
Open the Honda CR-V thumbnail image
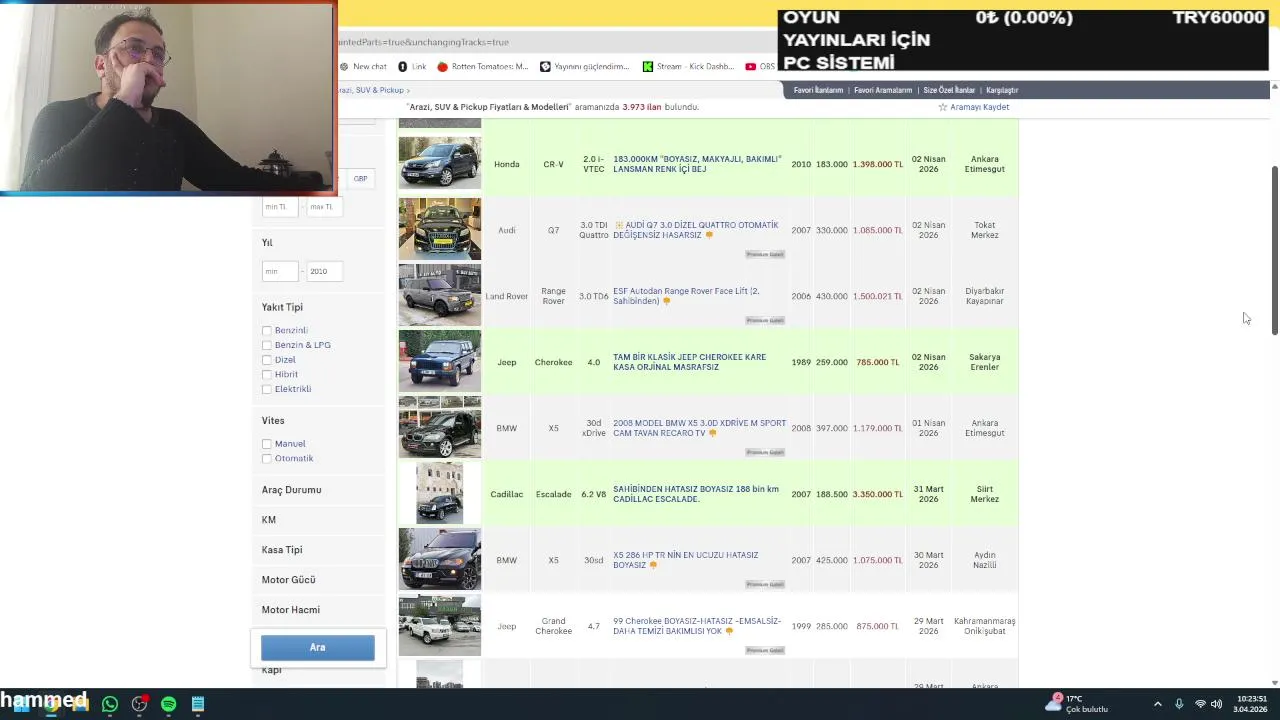[x=439, y=163]
